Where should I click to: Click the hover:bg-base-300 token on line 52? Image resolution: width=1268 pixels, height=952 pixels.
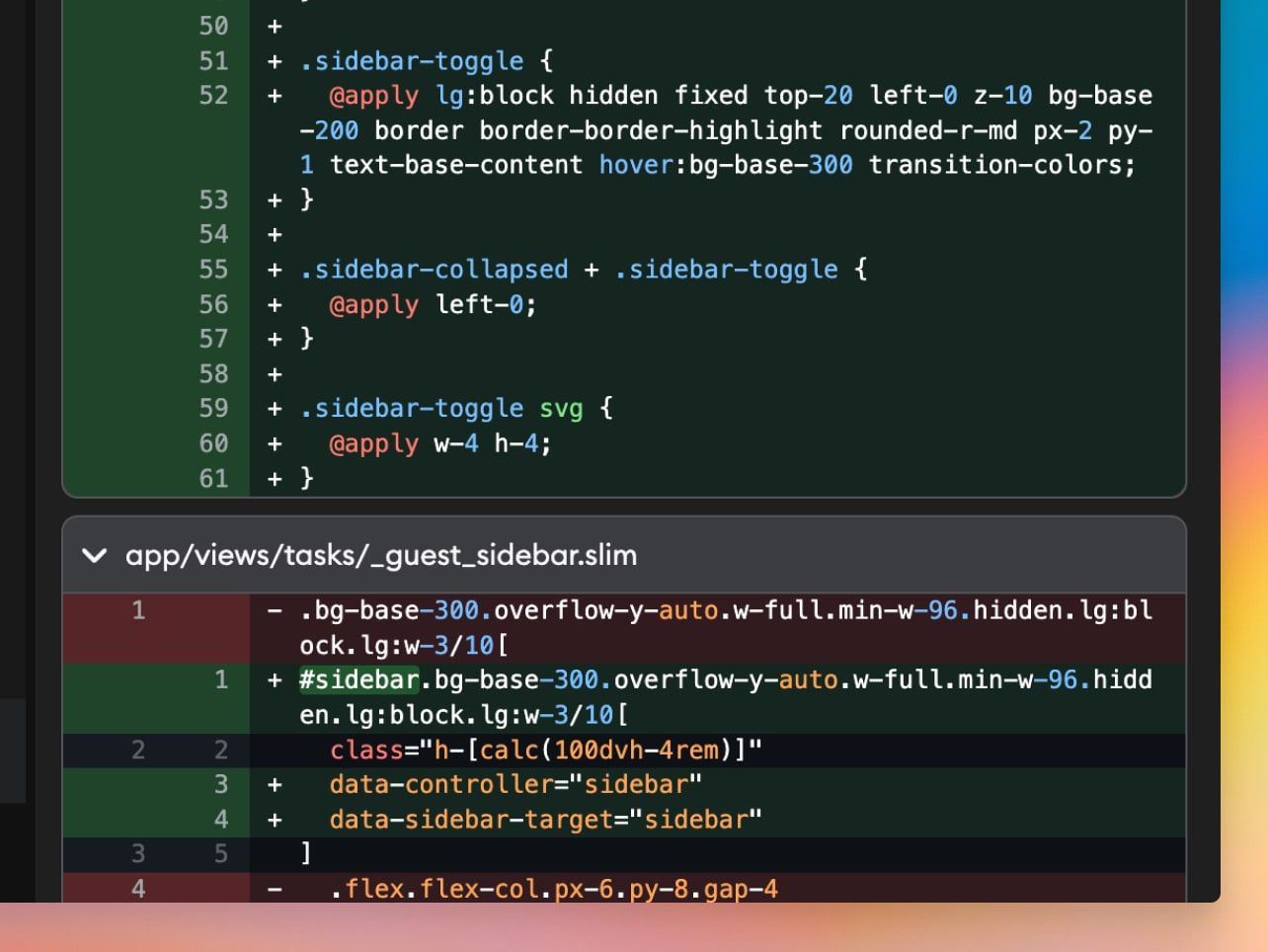(x=726, y=164)
